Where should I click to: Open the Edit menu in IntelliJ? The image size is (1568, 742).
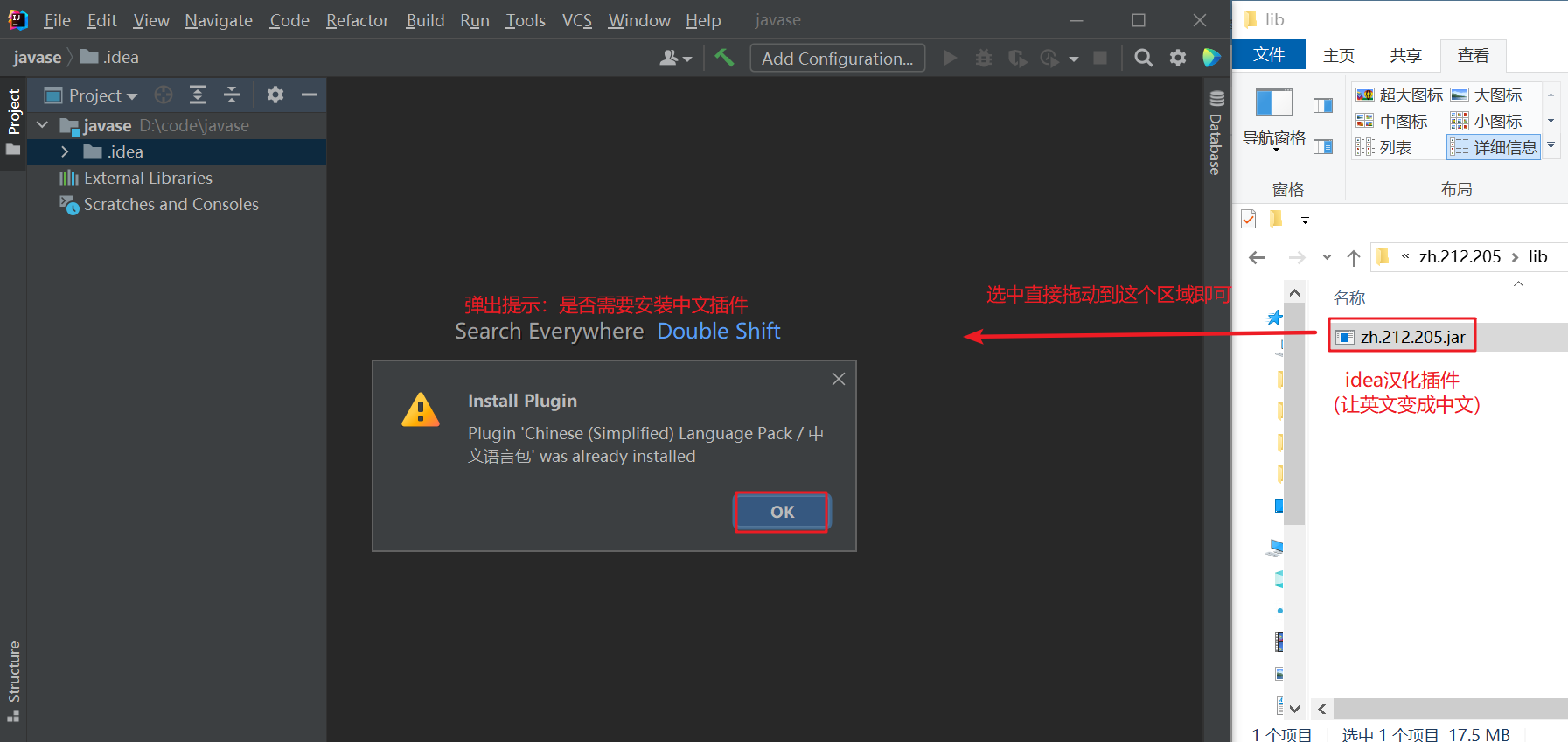pyautogui.click(x=101, y=20)
